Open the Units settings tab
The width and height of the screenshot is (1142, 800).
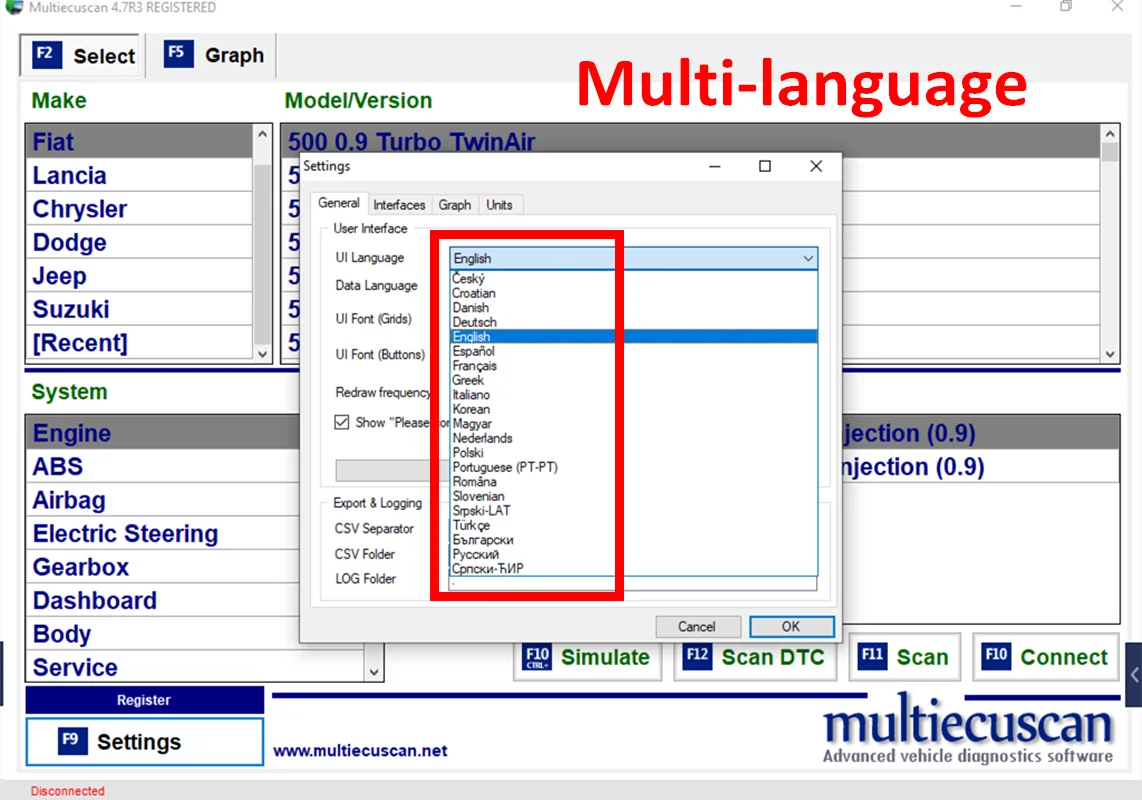click(x=500, y=205)
